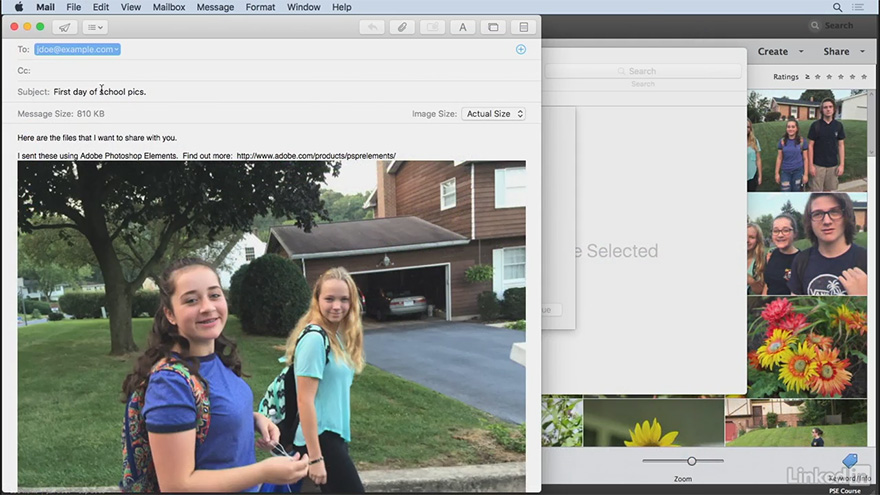Open the Help menu
This screenshot has width=880, height=495.
(342, 7)
